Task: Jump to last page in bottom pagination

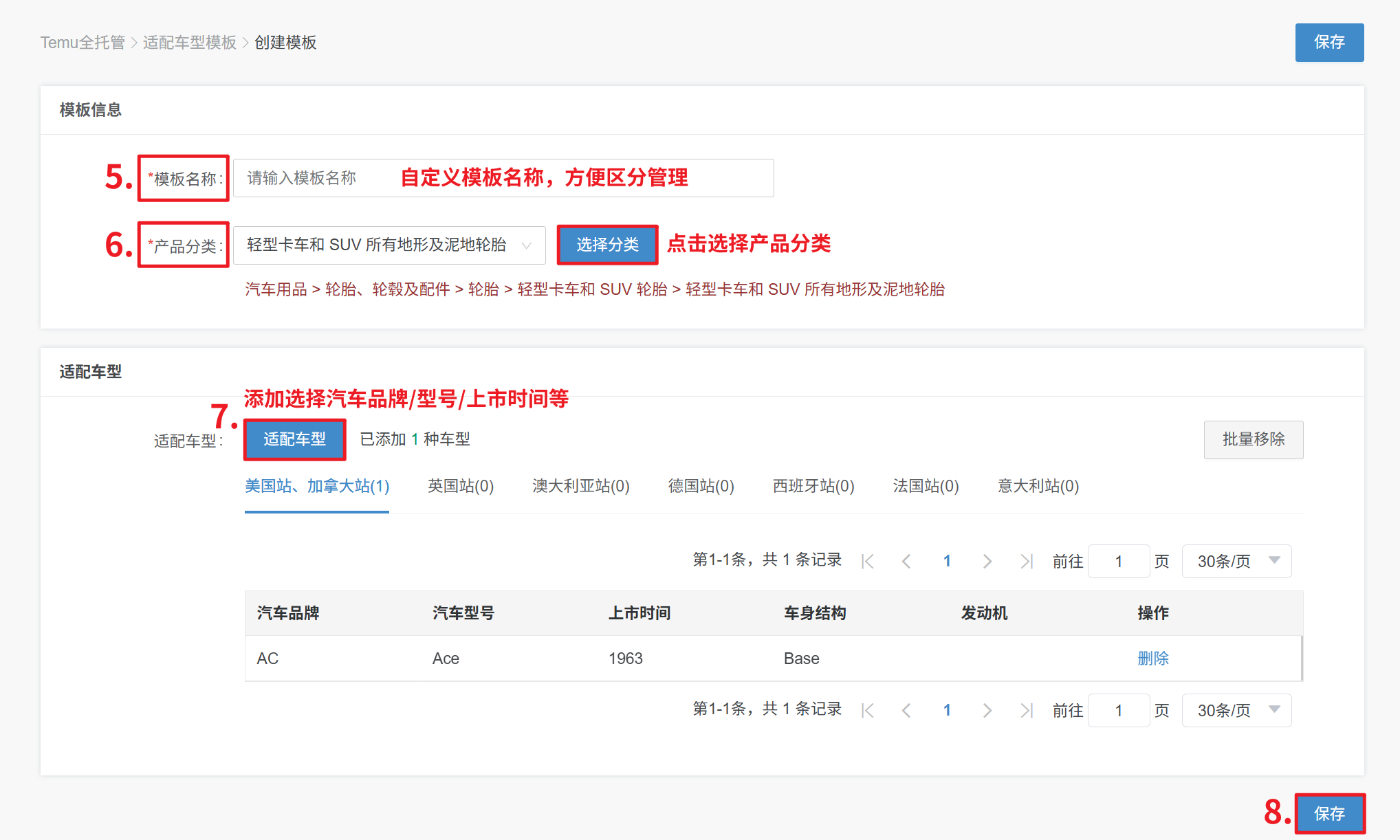Action: coord(1026,711)
